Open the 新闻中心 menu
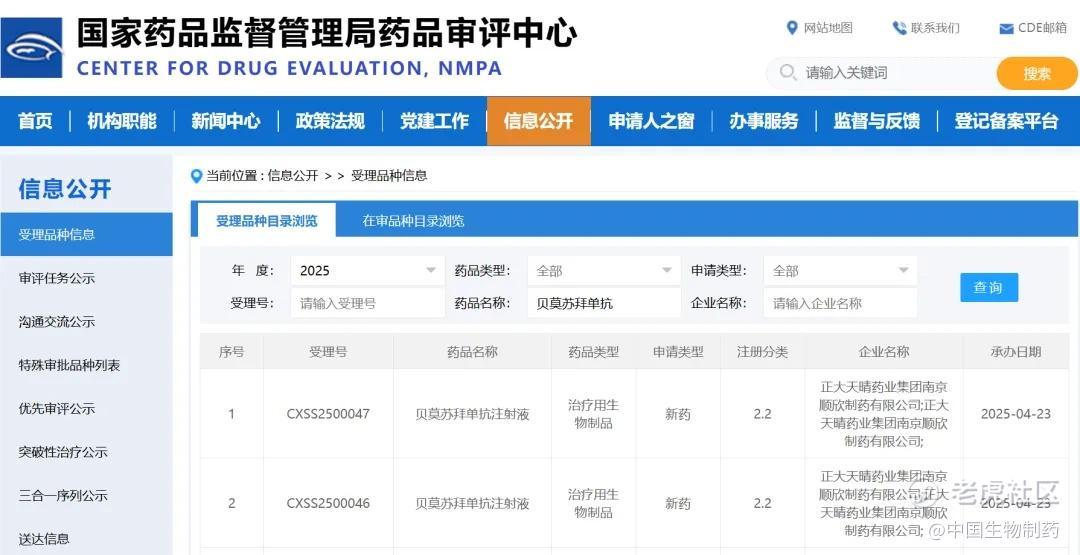This screenshot has height=555, width=1080. pos(226,121)
